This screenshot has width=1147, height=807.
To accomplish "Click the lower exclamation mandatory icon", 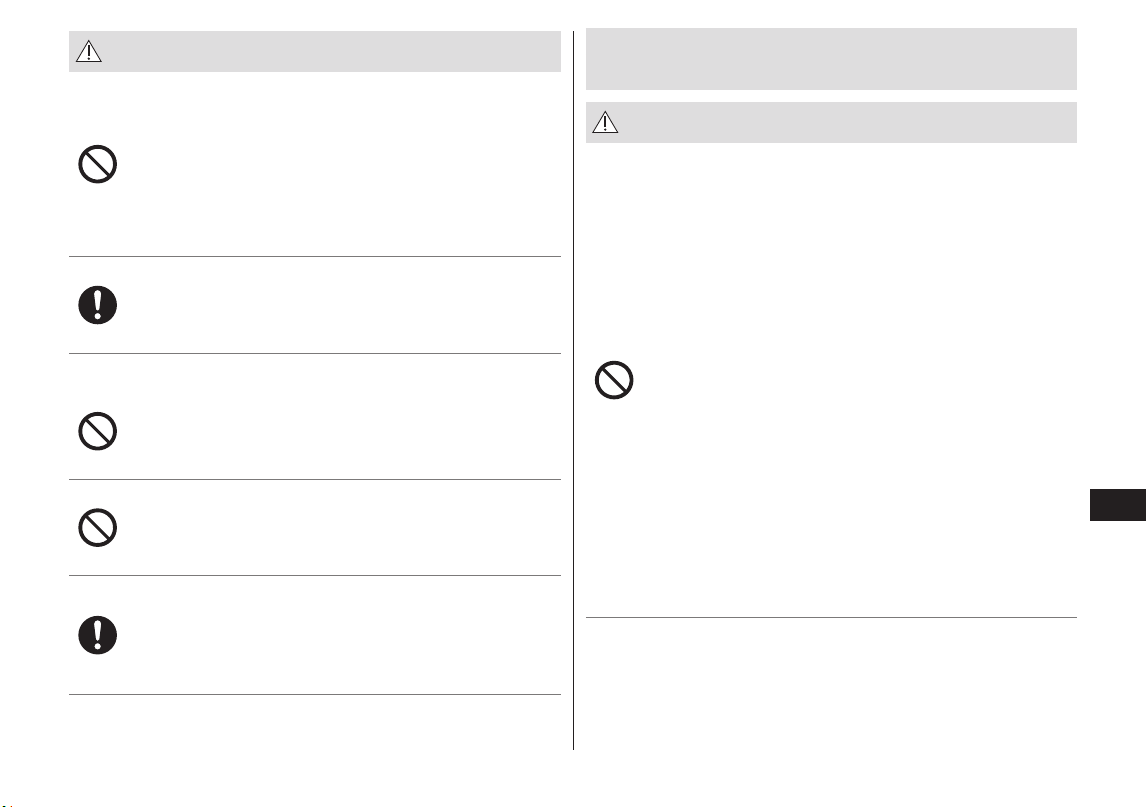I will pyautogui.click(x=97, y=635).
